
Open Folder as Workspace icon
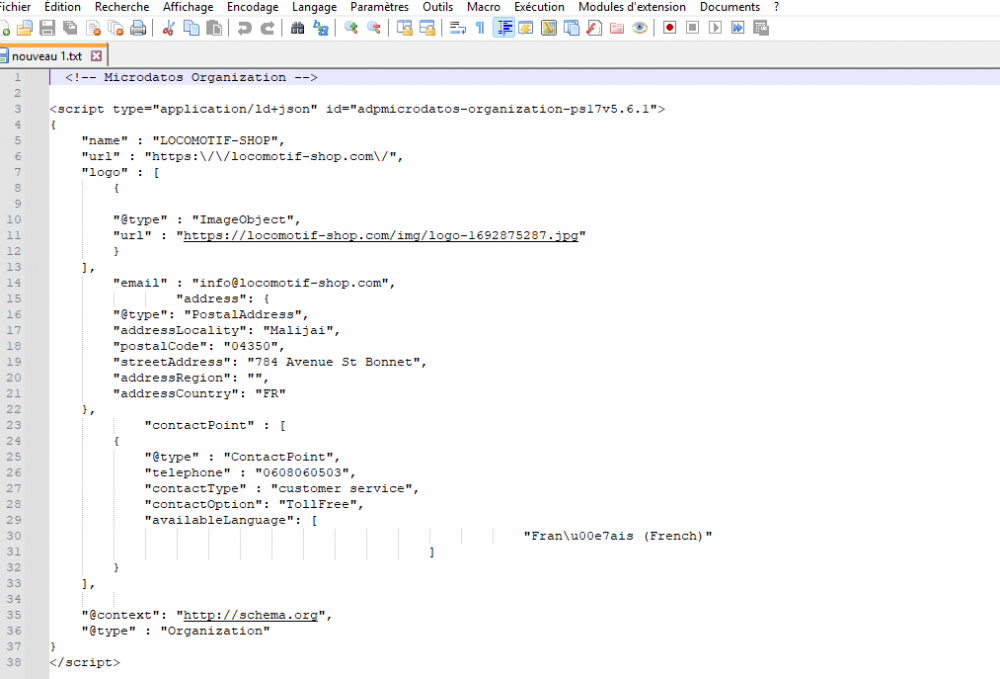click(x=617, y=28)
